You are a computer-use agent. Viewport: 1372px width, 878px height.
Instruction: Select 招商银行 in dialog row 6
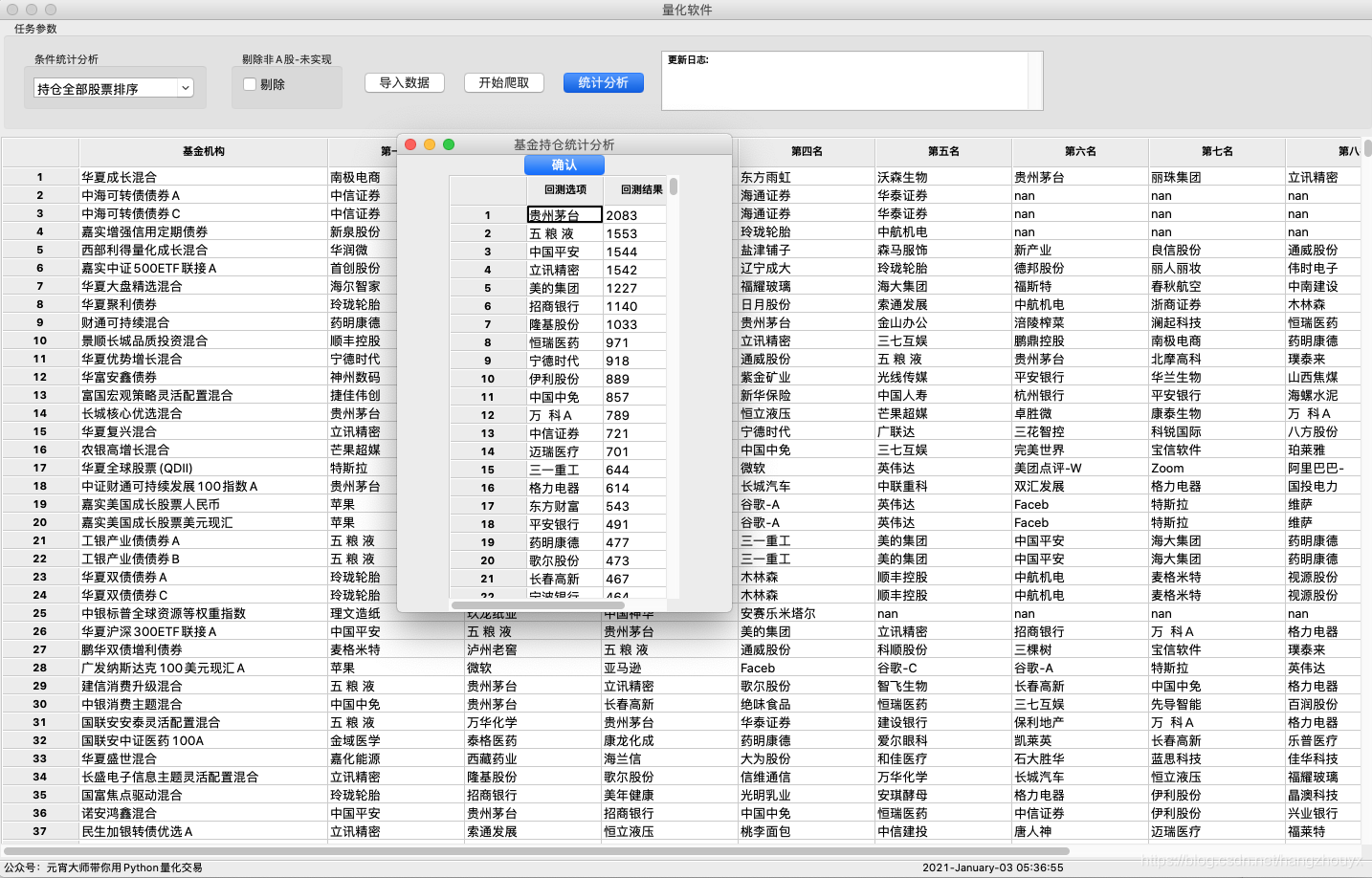[x=564, y=306]
